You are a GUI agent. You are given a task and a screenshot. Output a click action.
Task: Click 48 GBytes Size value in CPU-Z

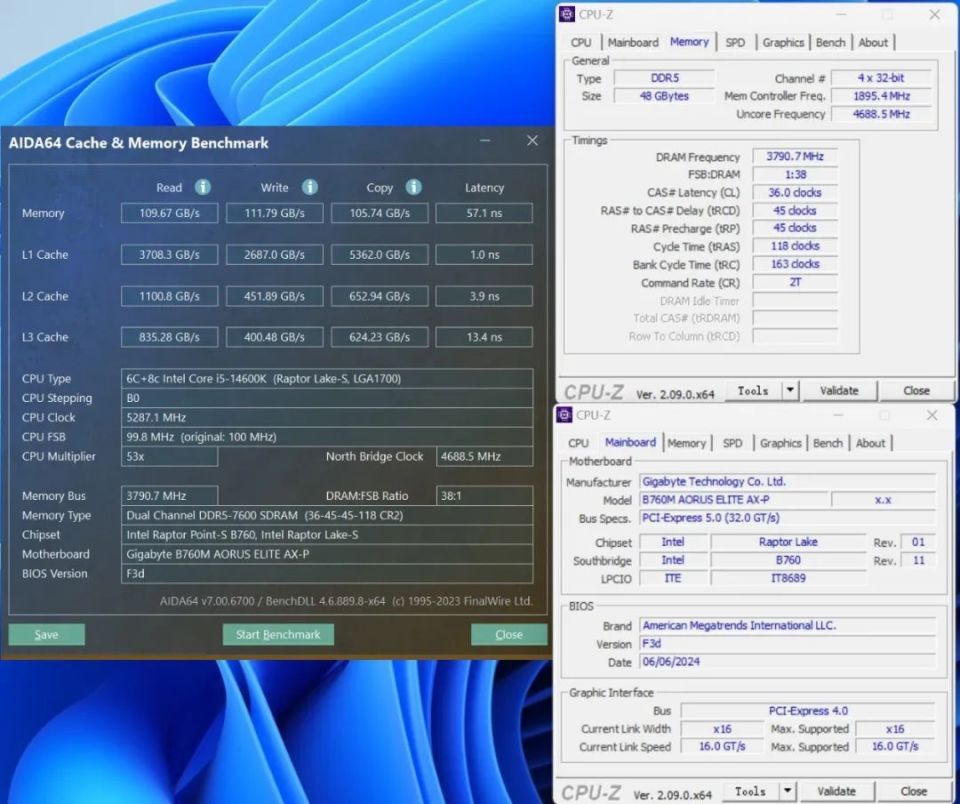pos(664,96)
